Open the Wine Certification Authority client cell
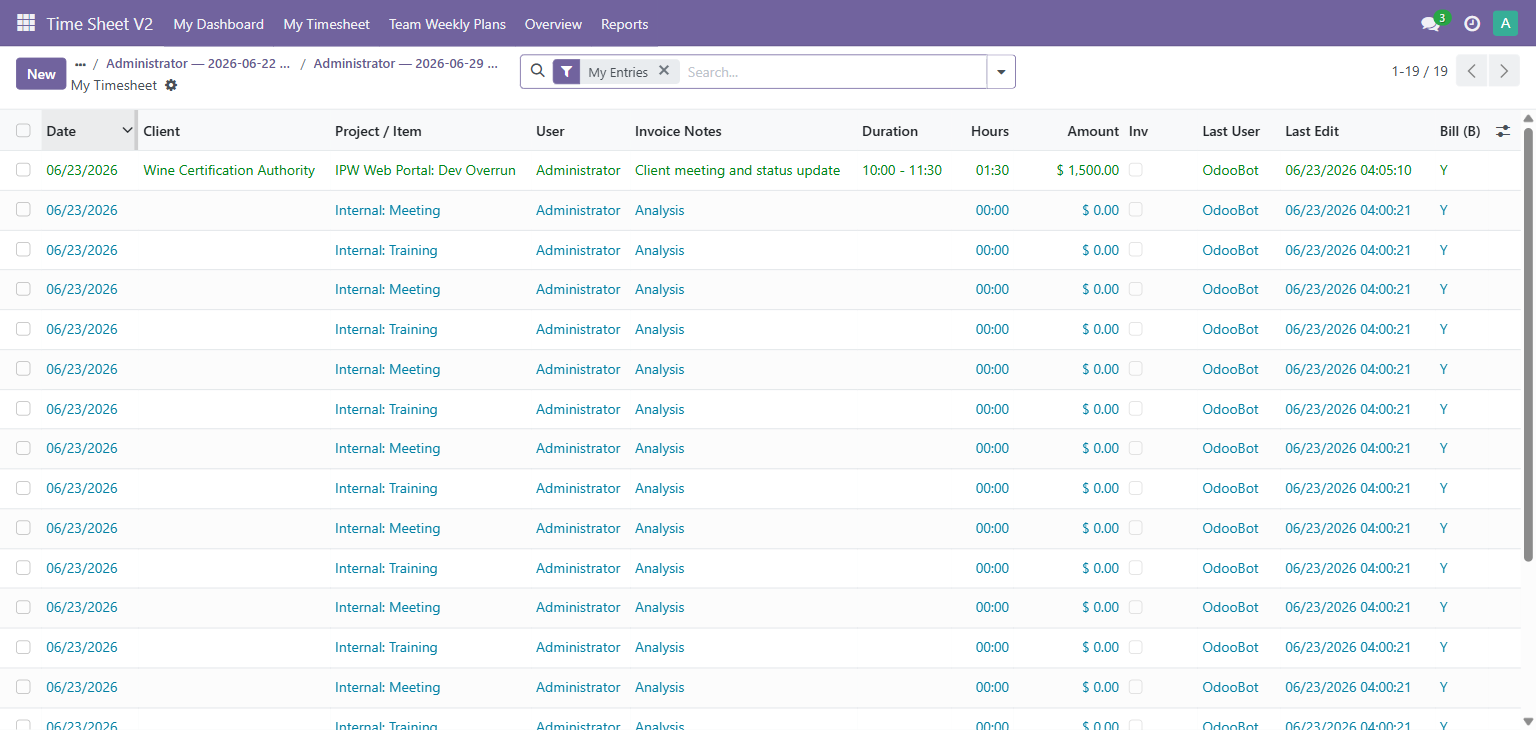1536x730 pixels. (229, 170)
